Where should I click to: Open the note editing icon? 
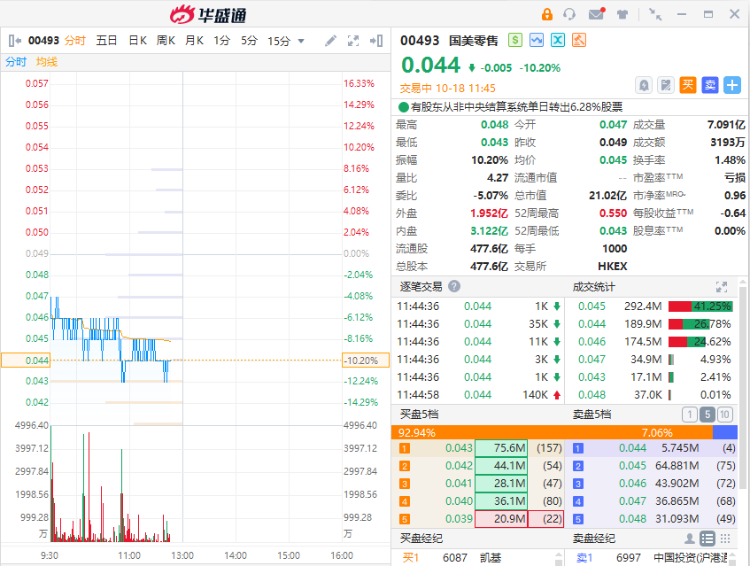[666, 85]
